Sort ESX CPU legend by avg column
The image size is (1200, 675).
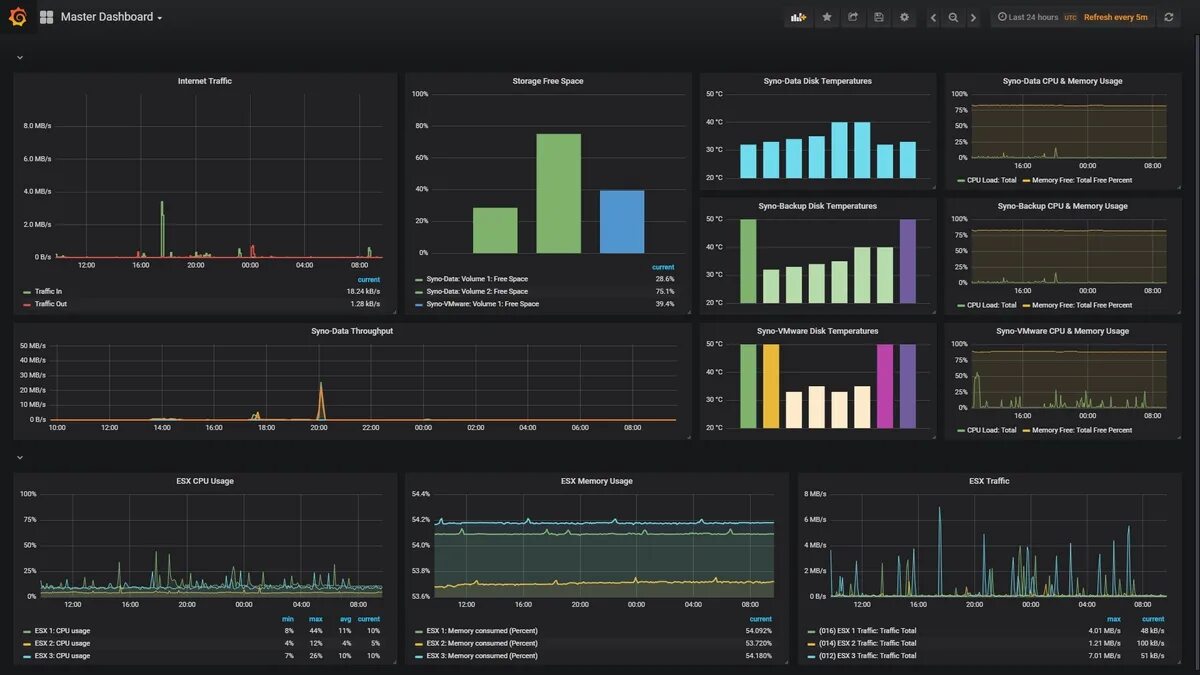(x=345, y=619)
